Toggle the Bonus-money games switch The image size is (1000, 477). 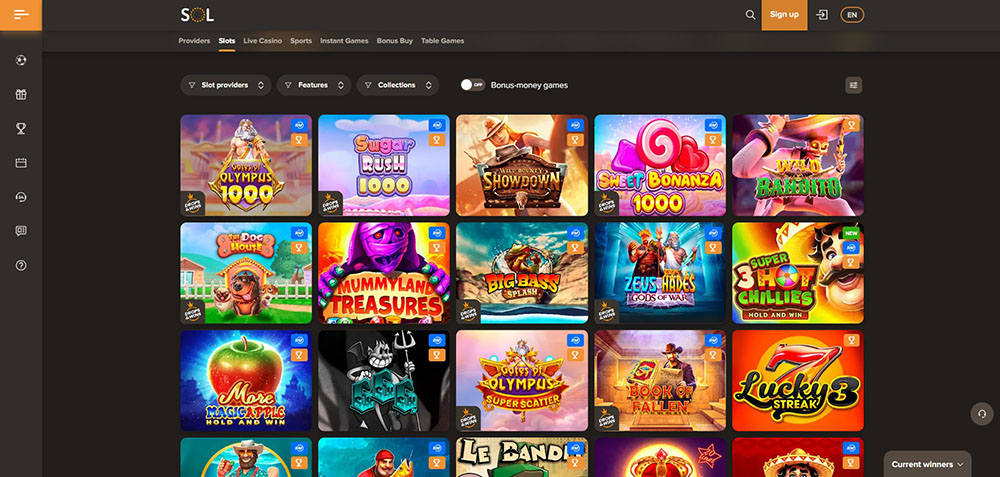(x=473, y=85)
